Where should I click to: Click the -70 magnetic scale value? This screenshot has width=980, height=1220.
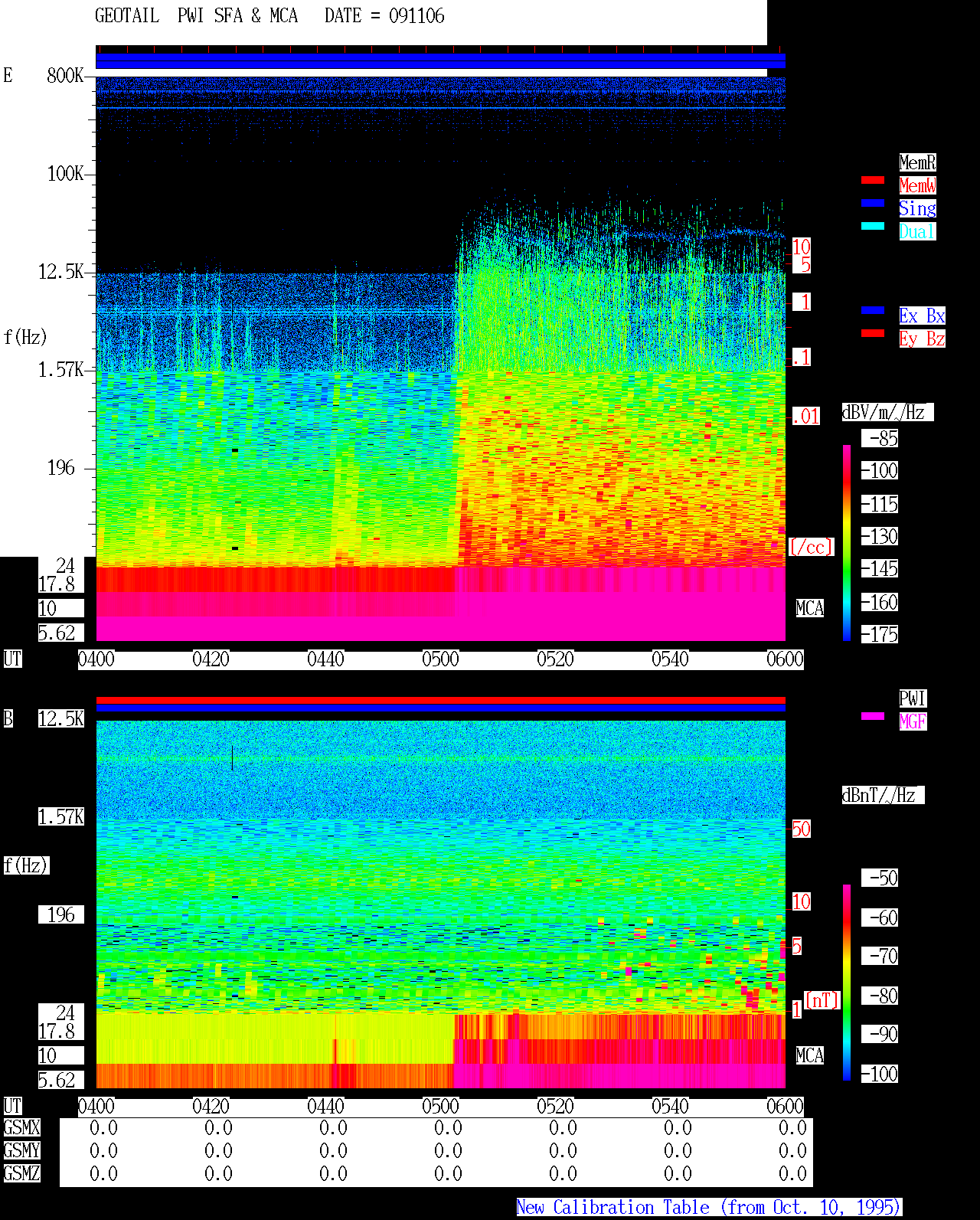(880, 956)
